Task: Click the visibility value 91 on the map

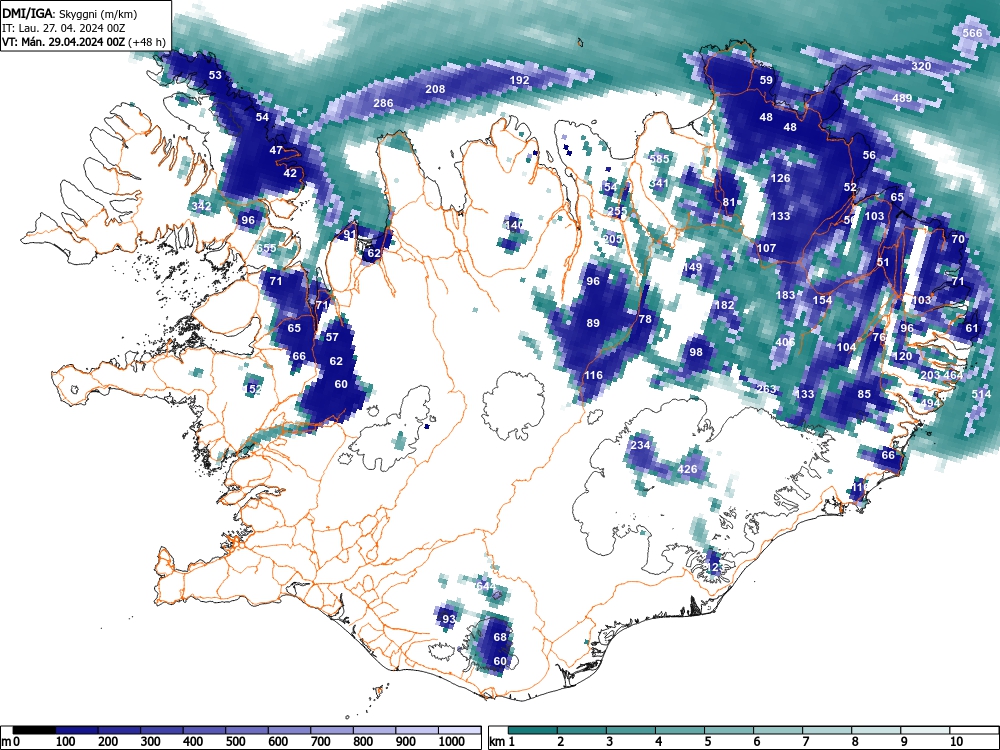Action: [x=349, y=234]
